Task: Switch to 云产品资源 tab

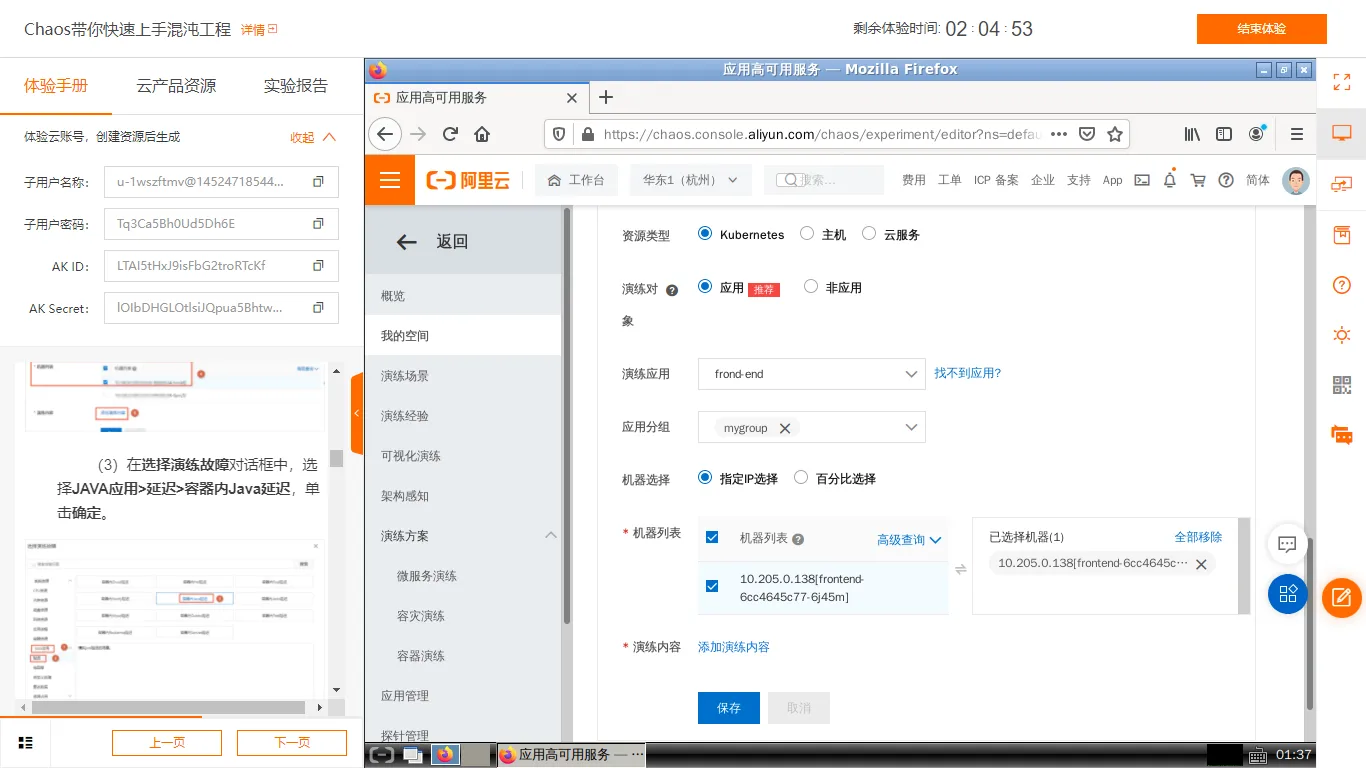Action: point(176,86)
